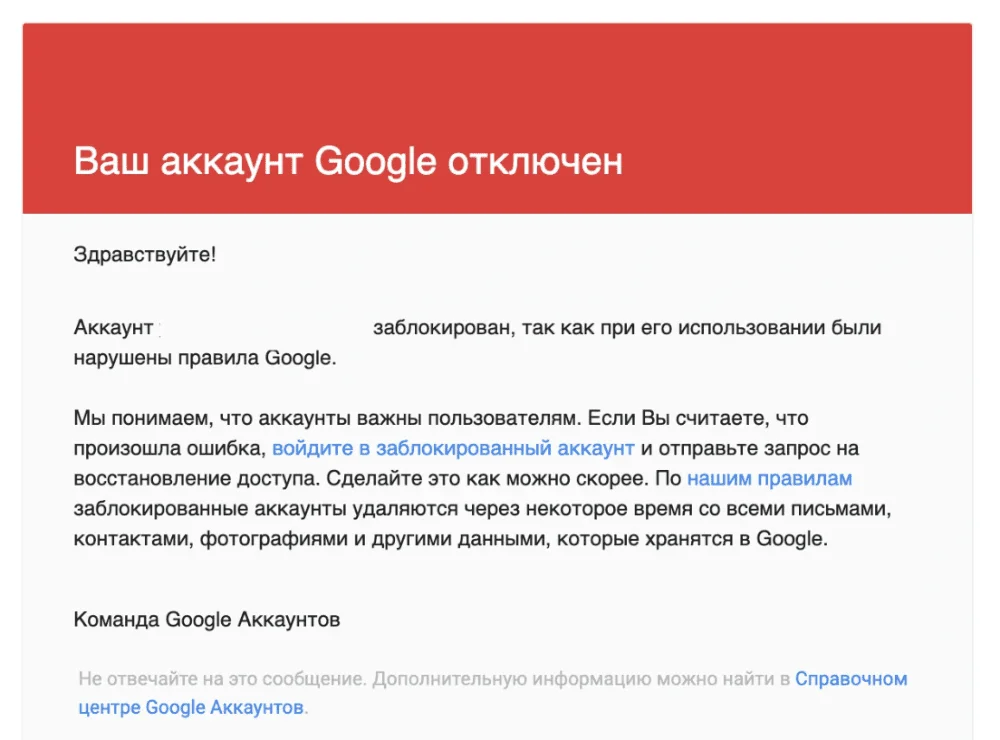Image resolution: width=1000 pixels, height=740 pixels.
Task: Click the footer text "Не отвечайте на это сообщение"
Action: pyautogui.click(x=221, y=680)
